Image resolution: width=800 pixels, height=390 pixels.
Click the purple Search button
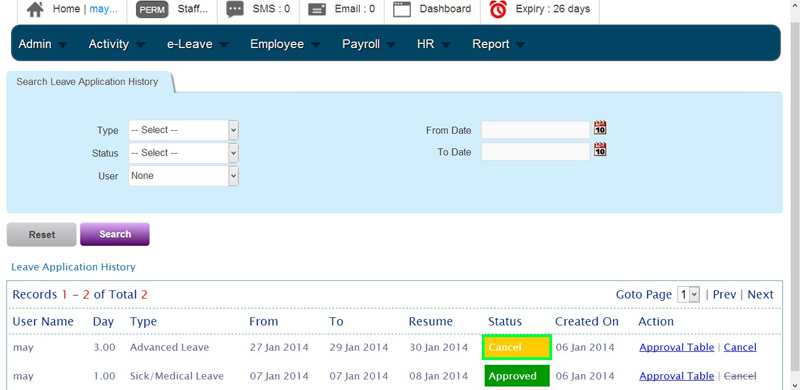click(x=115, y=234)
